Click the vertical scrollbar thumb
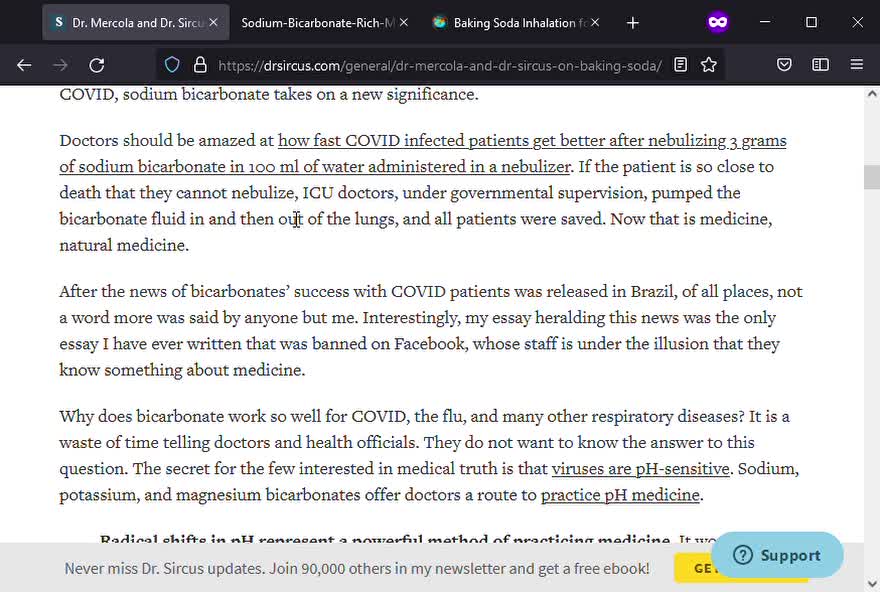Viewport: 880px width, 592px height. tap(872, 177)
